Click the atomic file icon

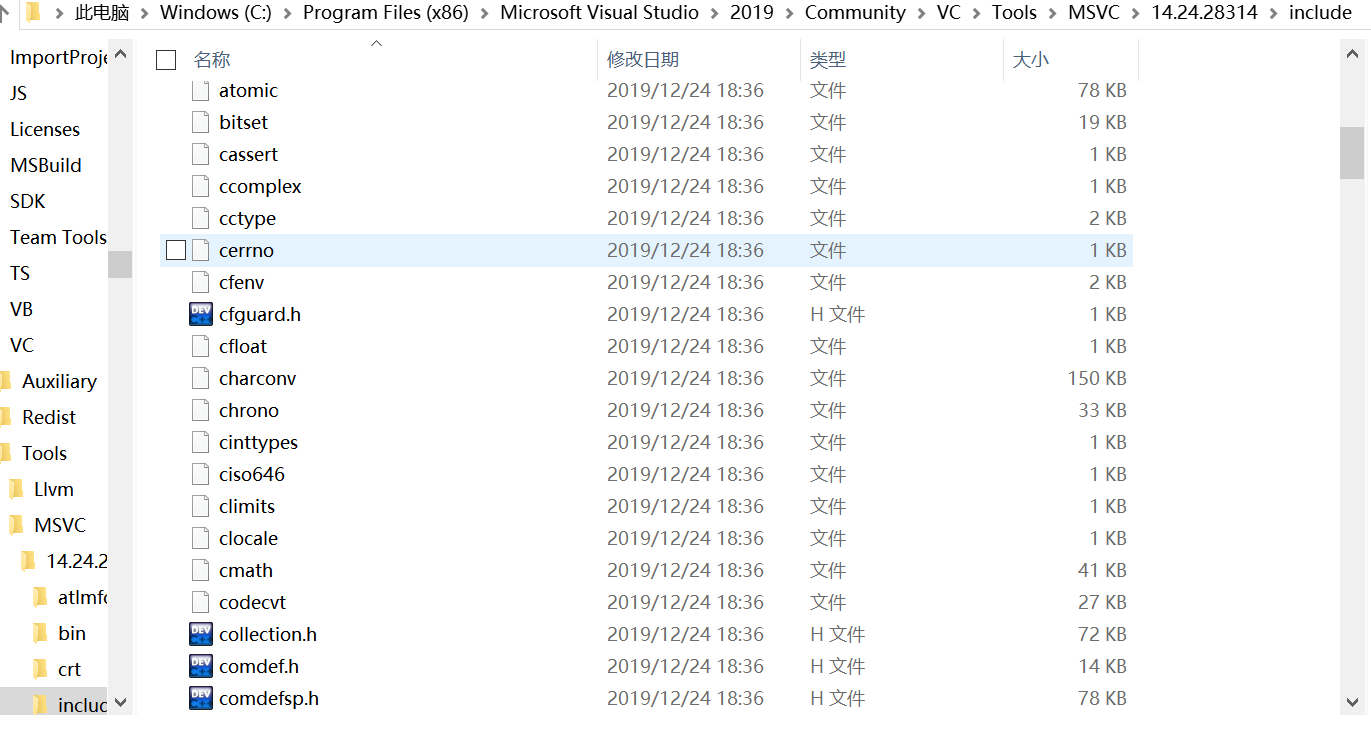(x=201, y=91)
